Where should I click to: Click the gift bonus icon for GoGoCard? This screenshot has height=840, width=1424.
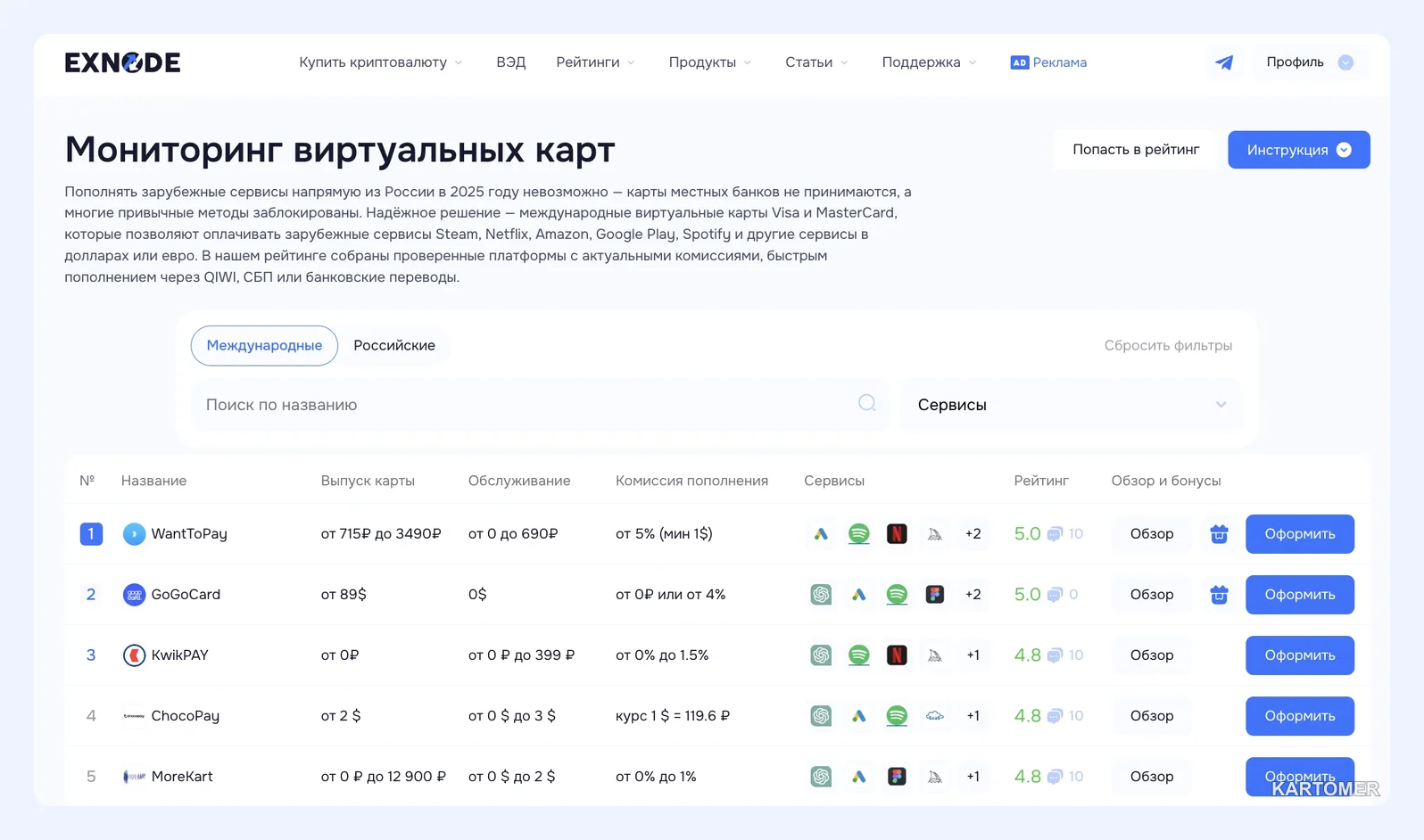(1219, 595)
